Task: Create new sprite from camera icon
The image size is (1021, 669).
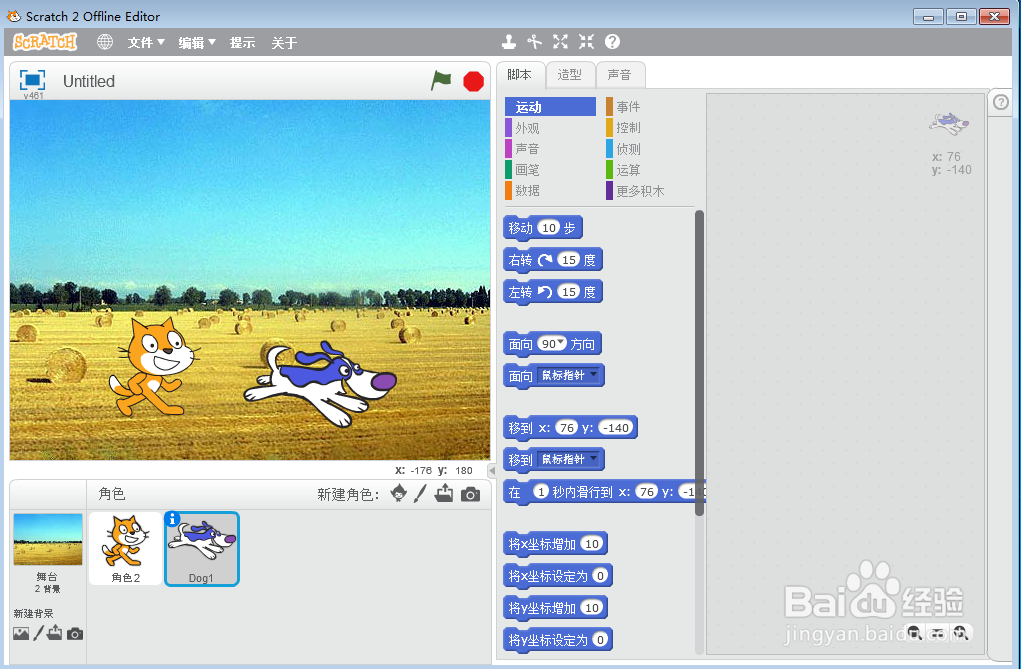Action: [x=470, y=494]
